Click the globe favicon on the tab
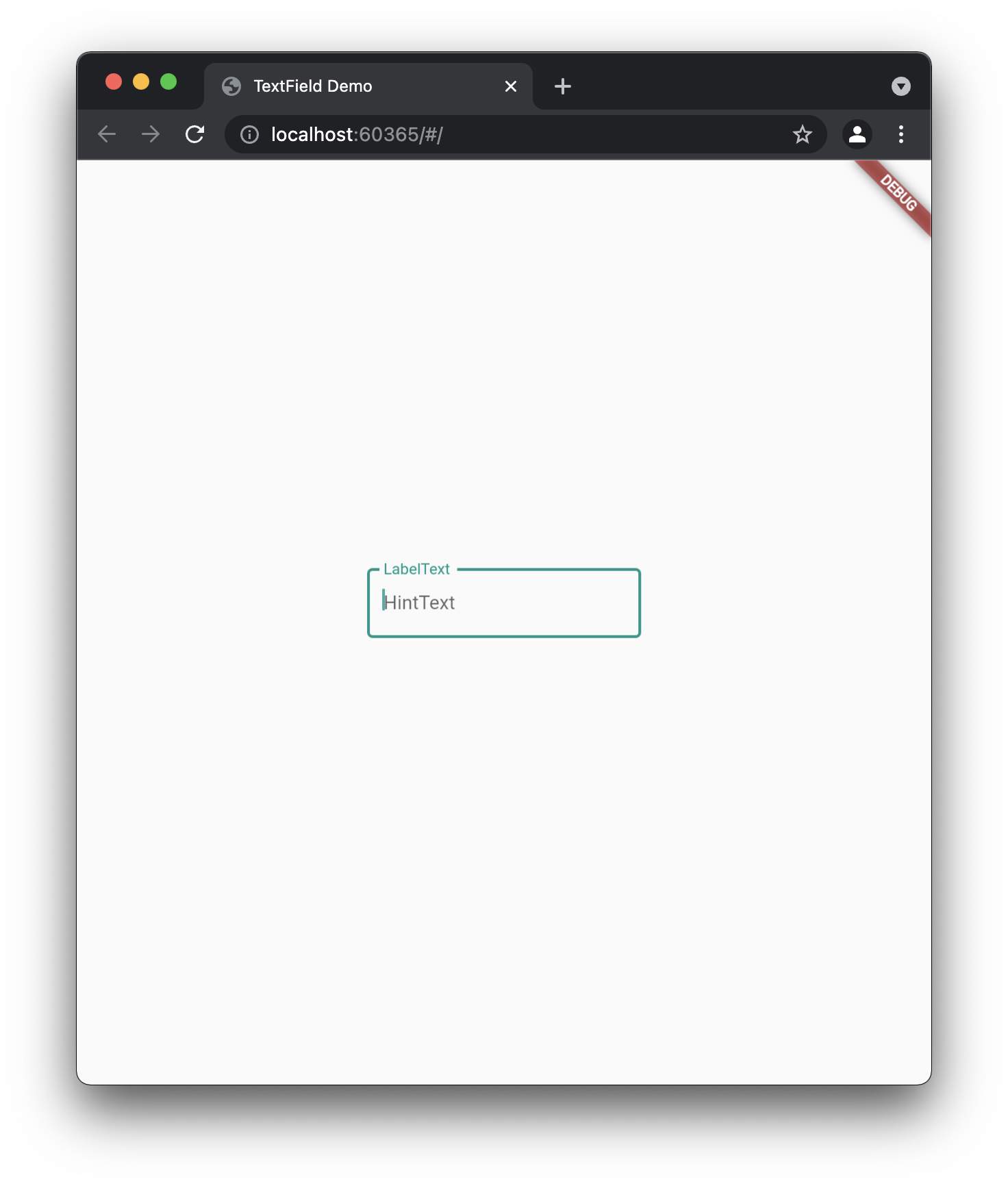The width and height of the screenshot is (1008, 1186). coord(231,86)
